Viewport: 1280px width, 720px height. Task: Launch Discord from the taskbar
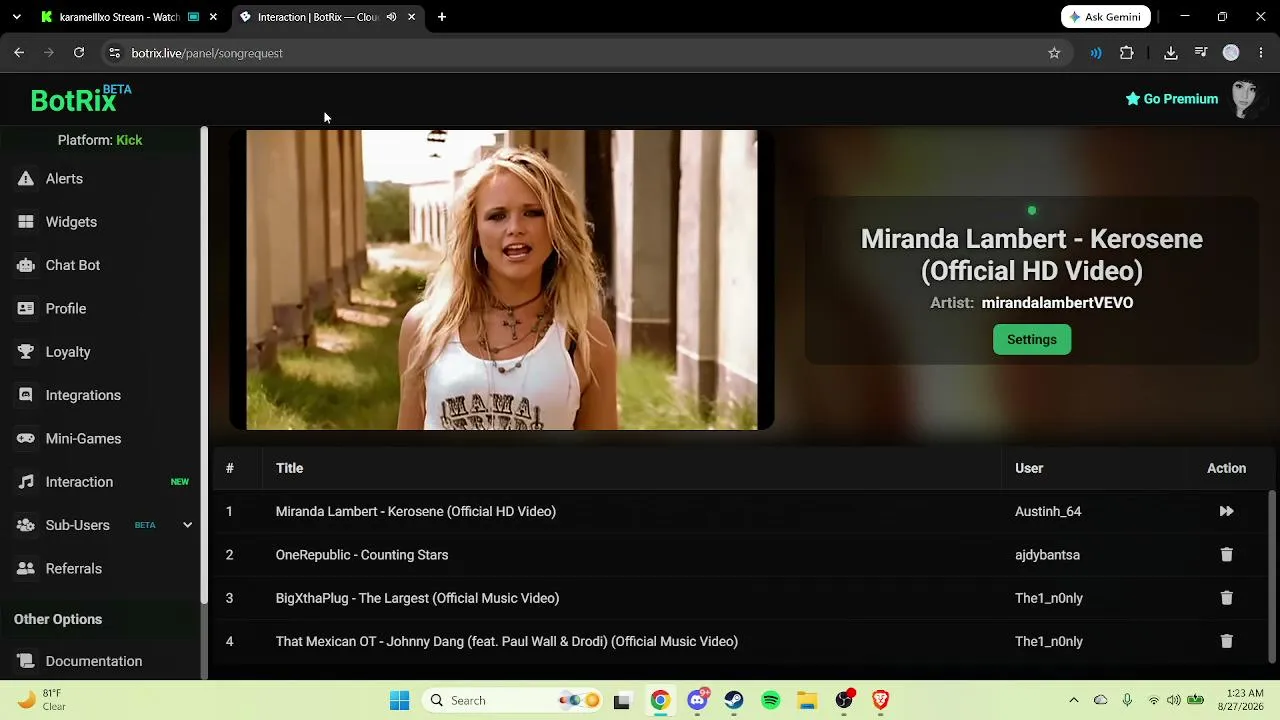[x=697, y=700]
